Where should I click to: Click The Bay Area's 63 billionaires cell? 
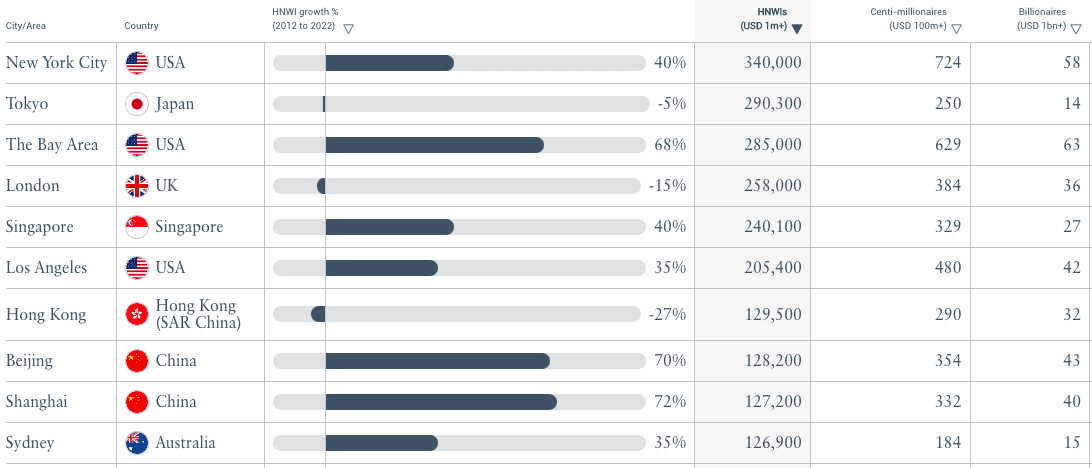1071,145
